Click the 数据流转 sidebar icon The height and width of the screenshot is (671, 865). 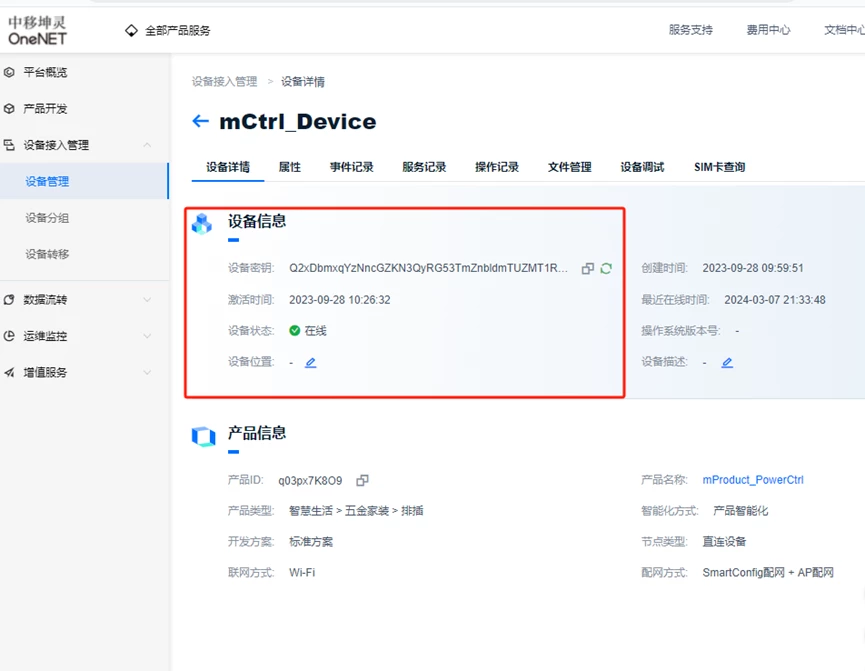coord(9,300)
